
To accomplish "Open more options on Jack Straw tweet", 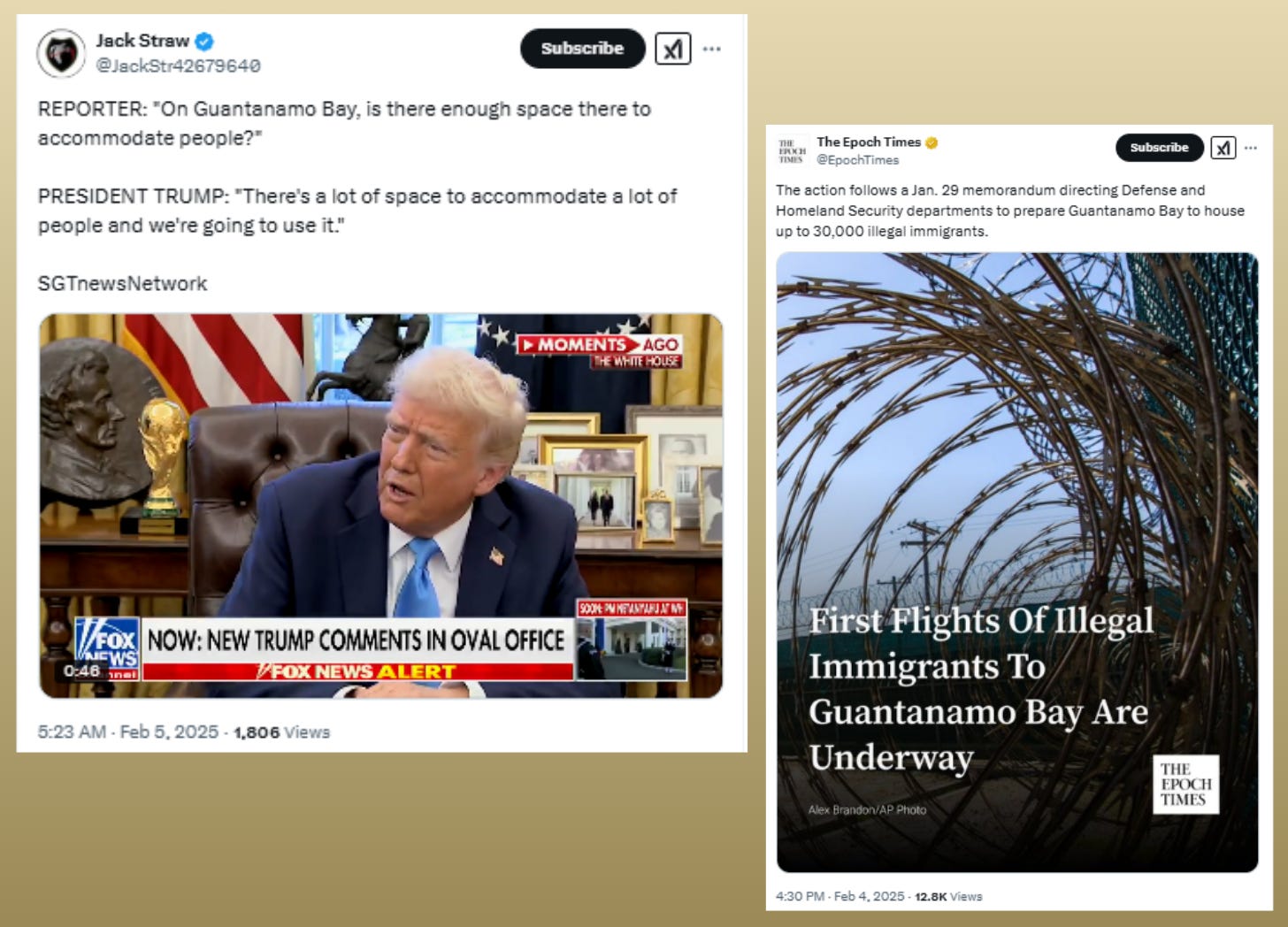I will (712, 49).
